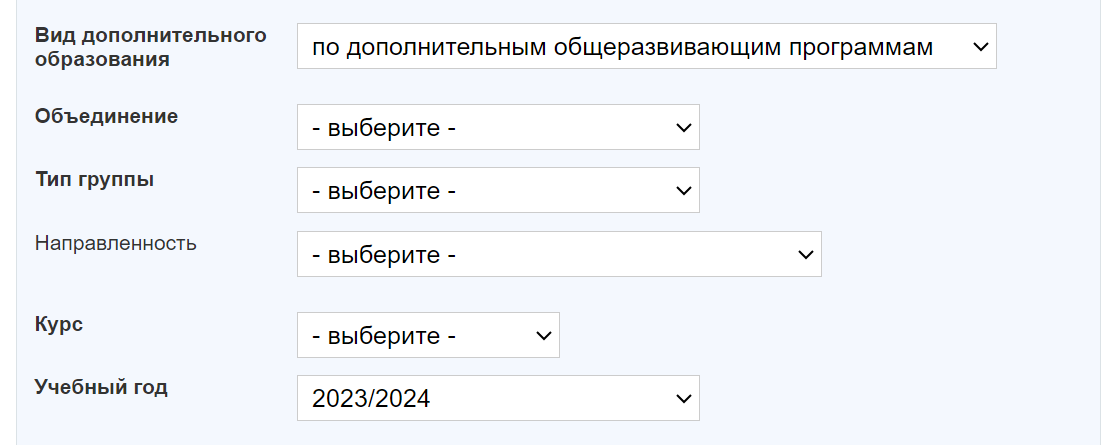Click the "по дополнительным общеразвивающим программам" value
This screenshot has width=1116, height=445.
point(622,47)
